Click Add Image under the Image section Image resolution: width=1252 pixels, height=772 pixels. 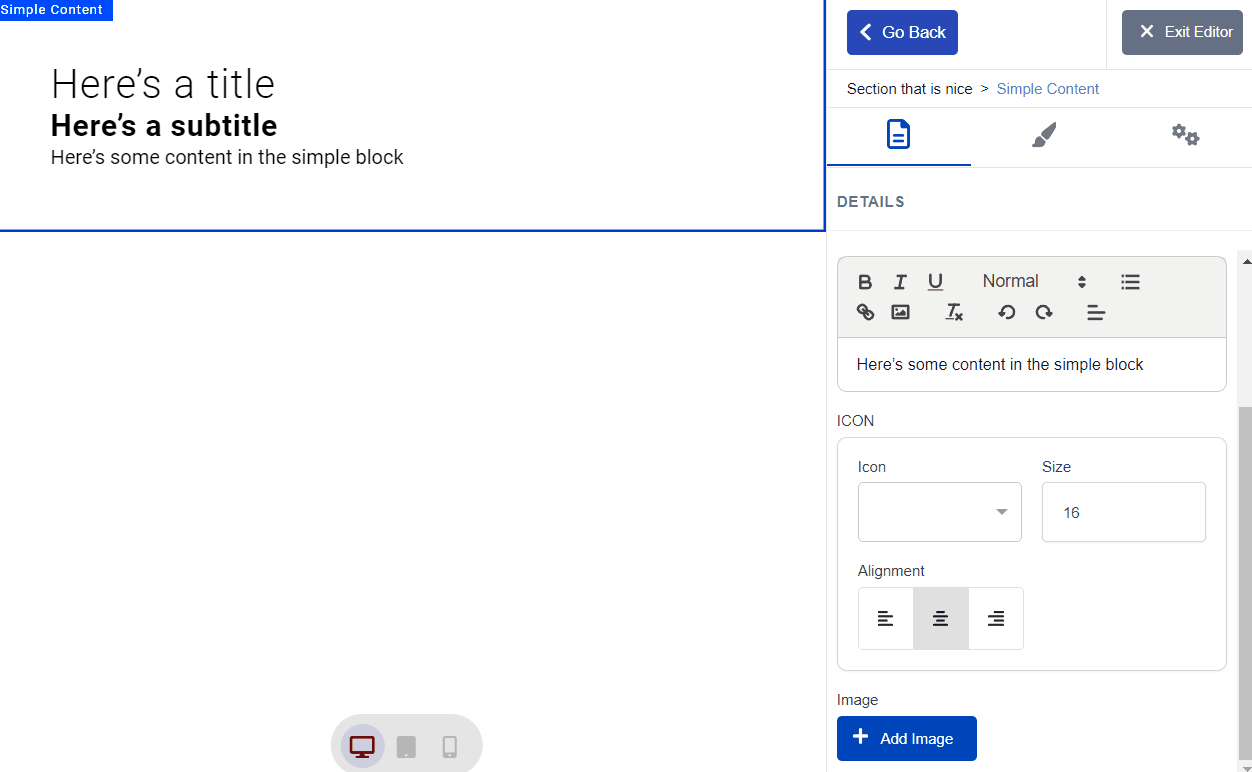coord(906,738)
